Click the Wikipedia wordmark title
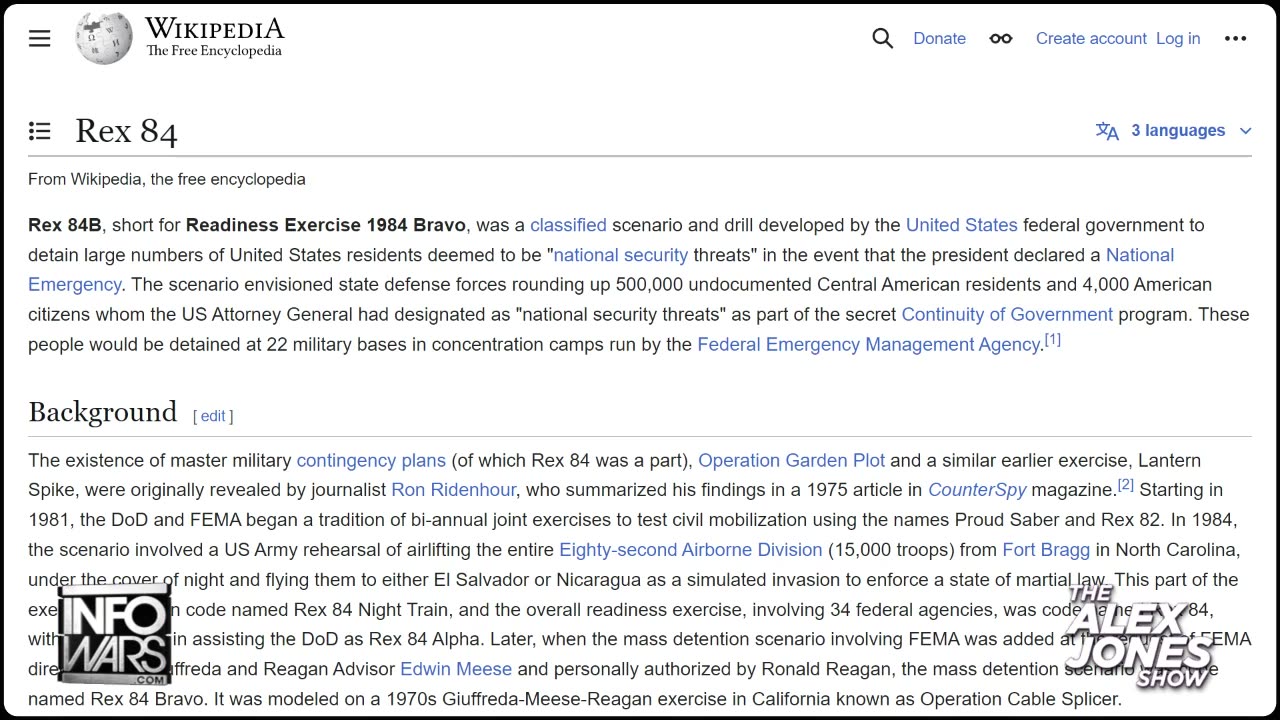Image resolution: width=1280 pixels, height=720 pixels. (x=214, y=29)
